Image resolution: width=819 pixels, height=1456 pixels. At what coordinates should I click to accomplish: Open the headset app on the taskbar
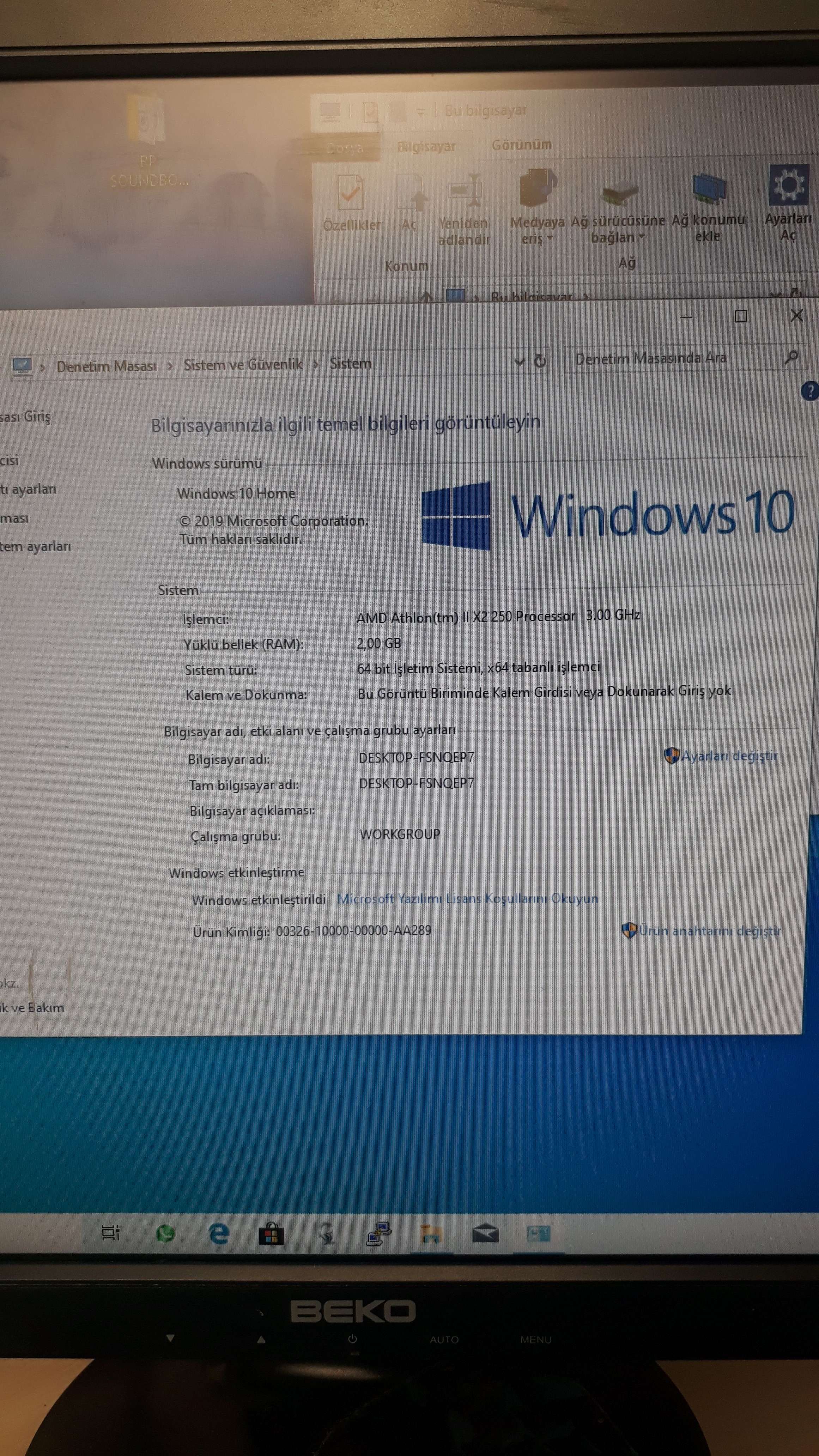coord(326,1233)
